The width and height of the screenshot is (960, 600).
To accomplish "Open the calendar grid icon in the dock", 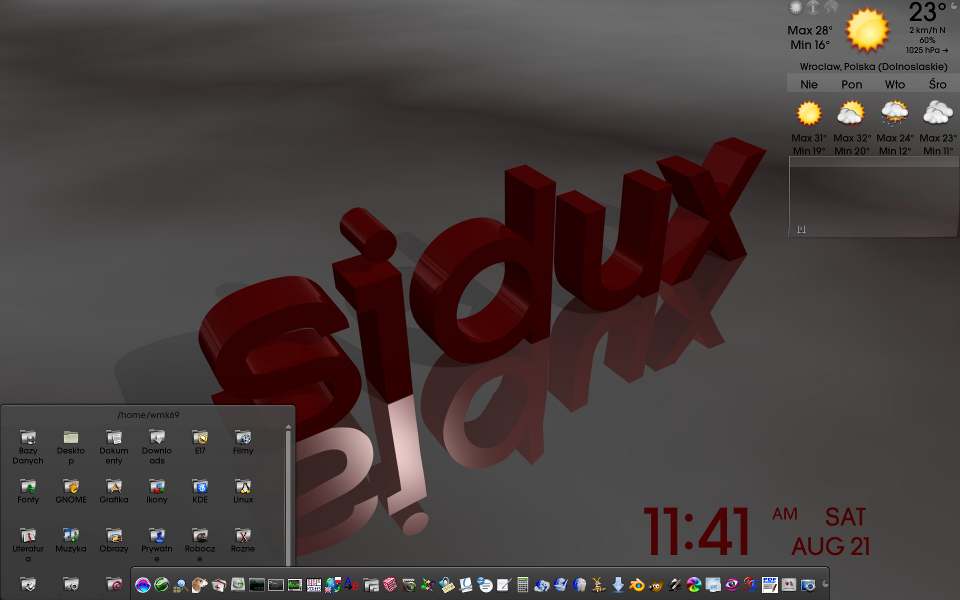I will (x=314, y=585).
